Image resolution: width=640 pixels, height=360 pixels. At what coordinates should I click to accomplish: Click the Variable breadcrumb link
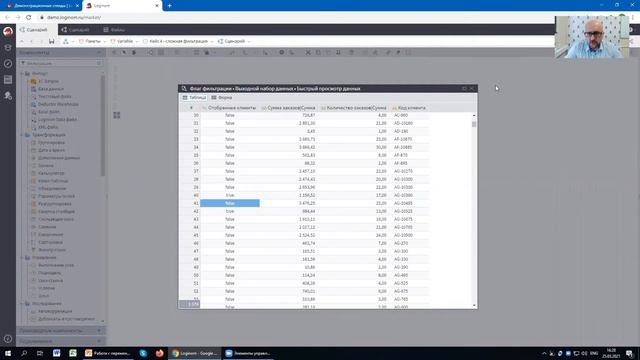tap(125, 42)
